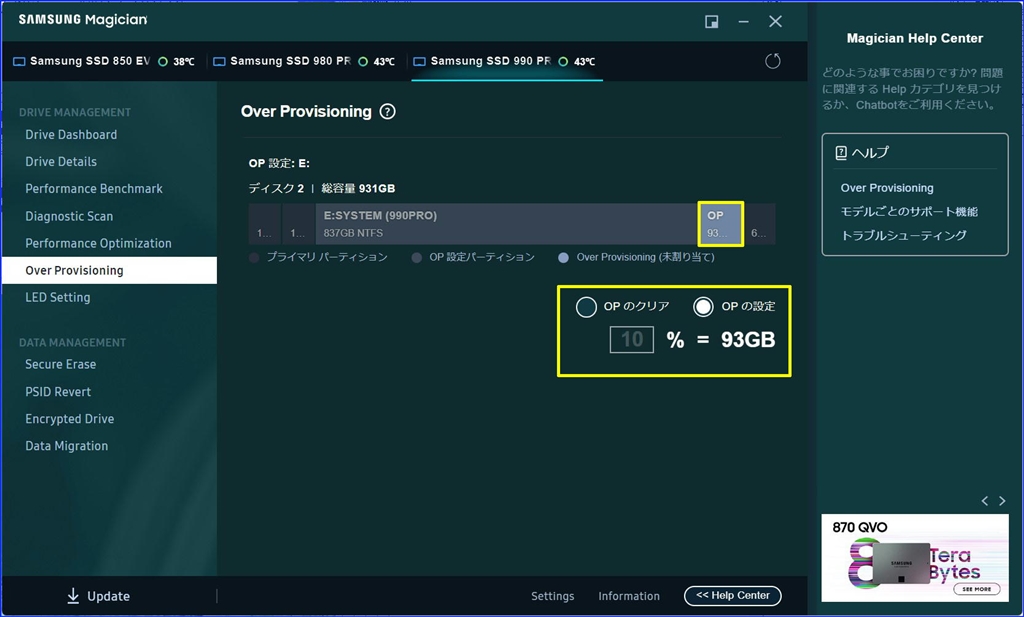1024x617 pixels.
Task: Switch to Samsung SSD 990 PRO tab
Action: coord(507,61)
